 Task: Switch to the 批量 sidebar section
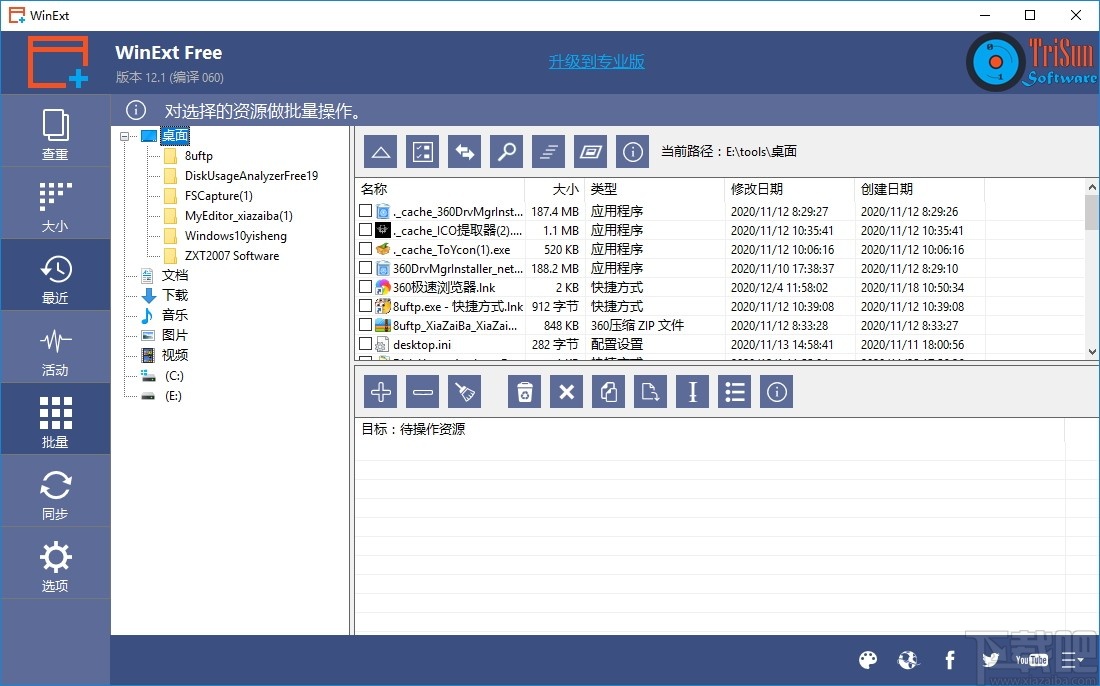coord(55,418)
